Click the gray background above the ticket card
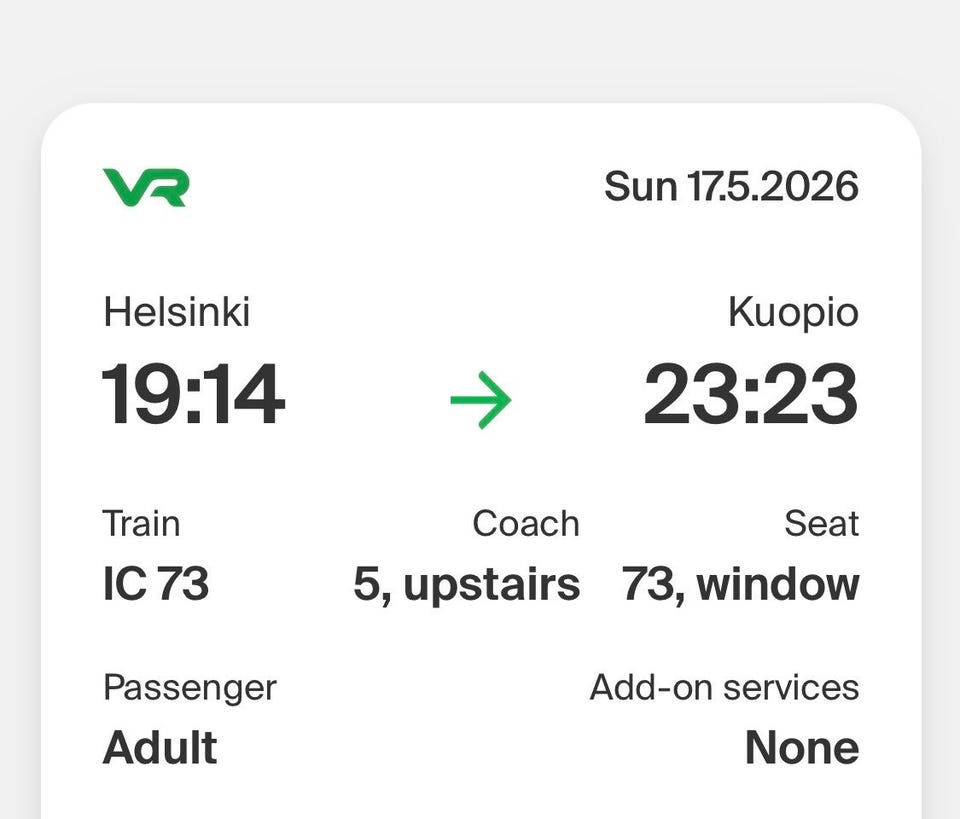Screen dimensions: 960x819 tap(480, 50)
